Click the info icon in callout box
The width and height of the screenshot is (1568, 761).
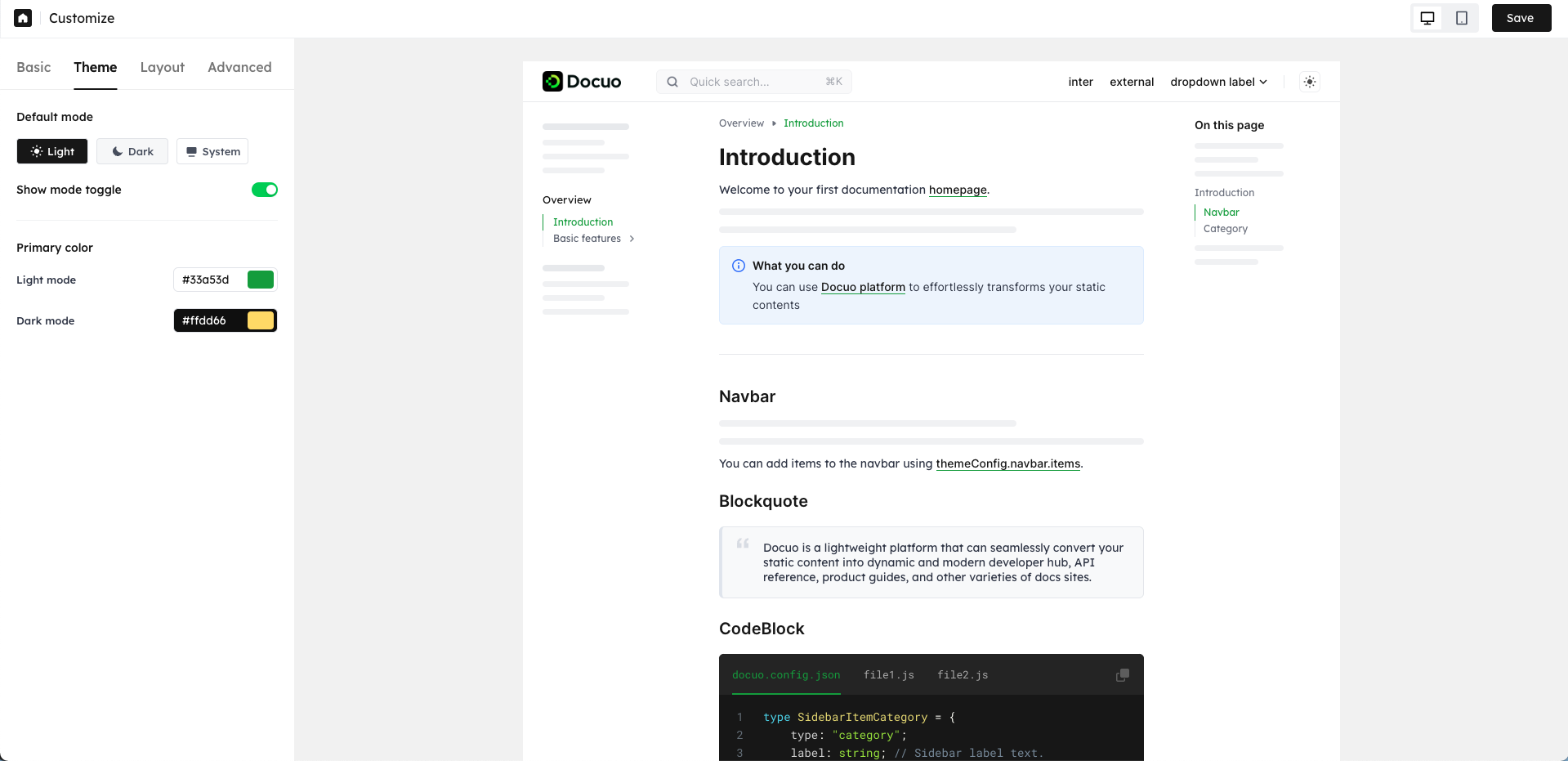tap(739, 266)
